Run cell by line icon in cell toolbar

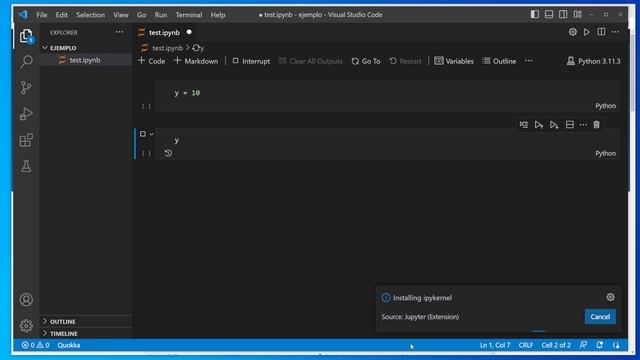click(x=524, y=124)
